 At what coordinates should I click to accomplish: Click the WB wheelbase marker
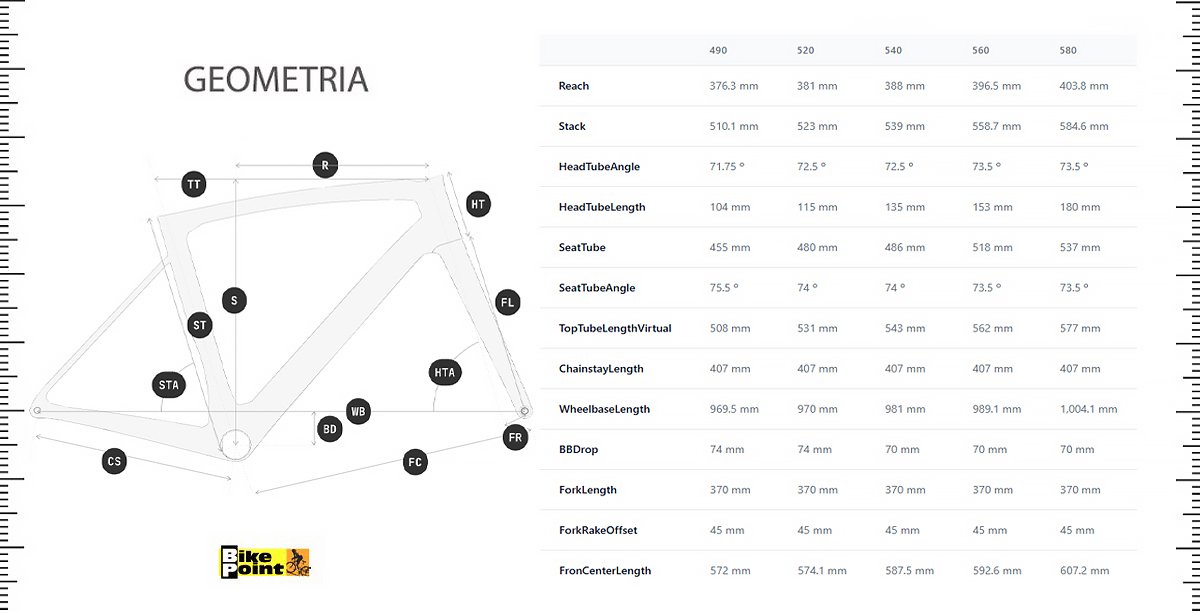pyautogui.click(x=358, y=411)
